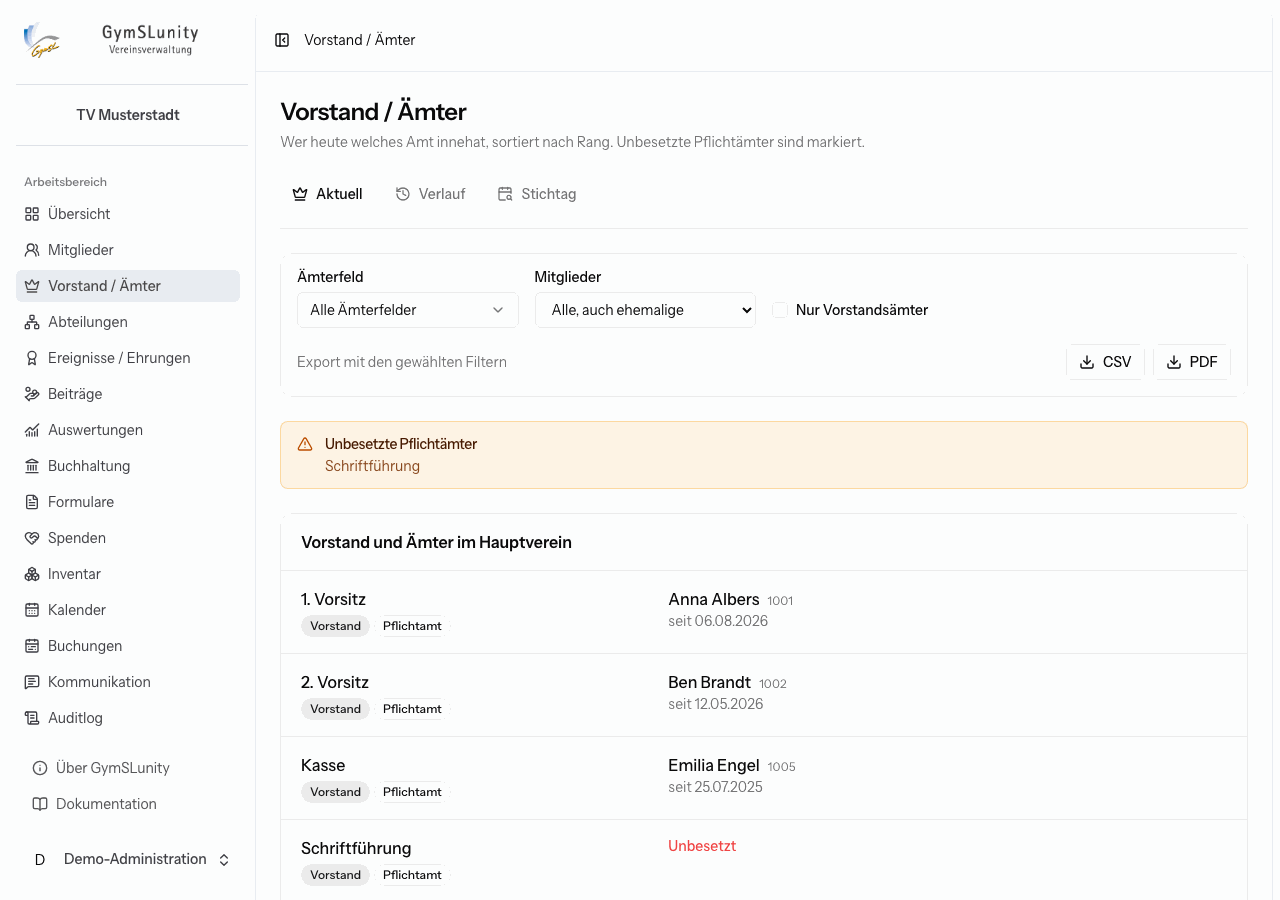
Task: Export the list as PDF
Action: pos(1192,362)
